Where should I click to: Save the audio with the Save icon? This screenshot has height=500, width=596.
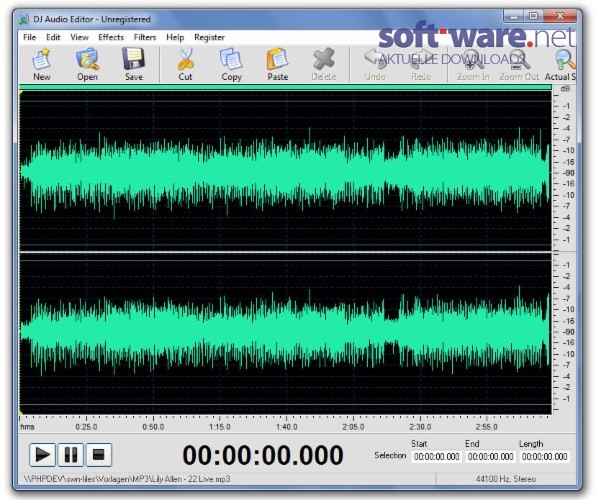pos(133,59)
